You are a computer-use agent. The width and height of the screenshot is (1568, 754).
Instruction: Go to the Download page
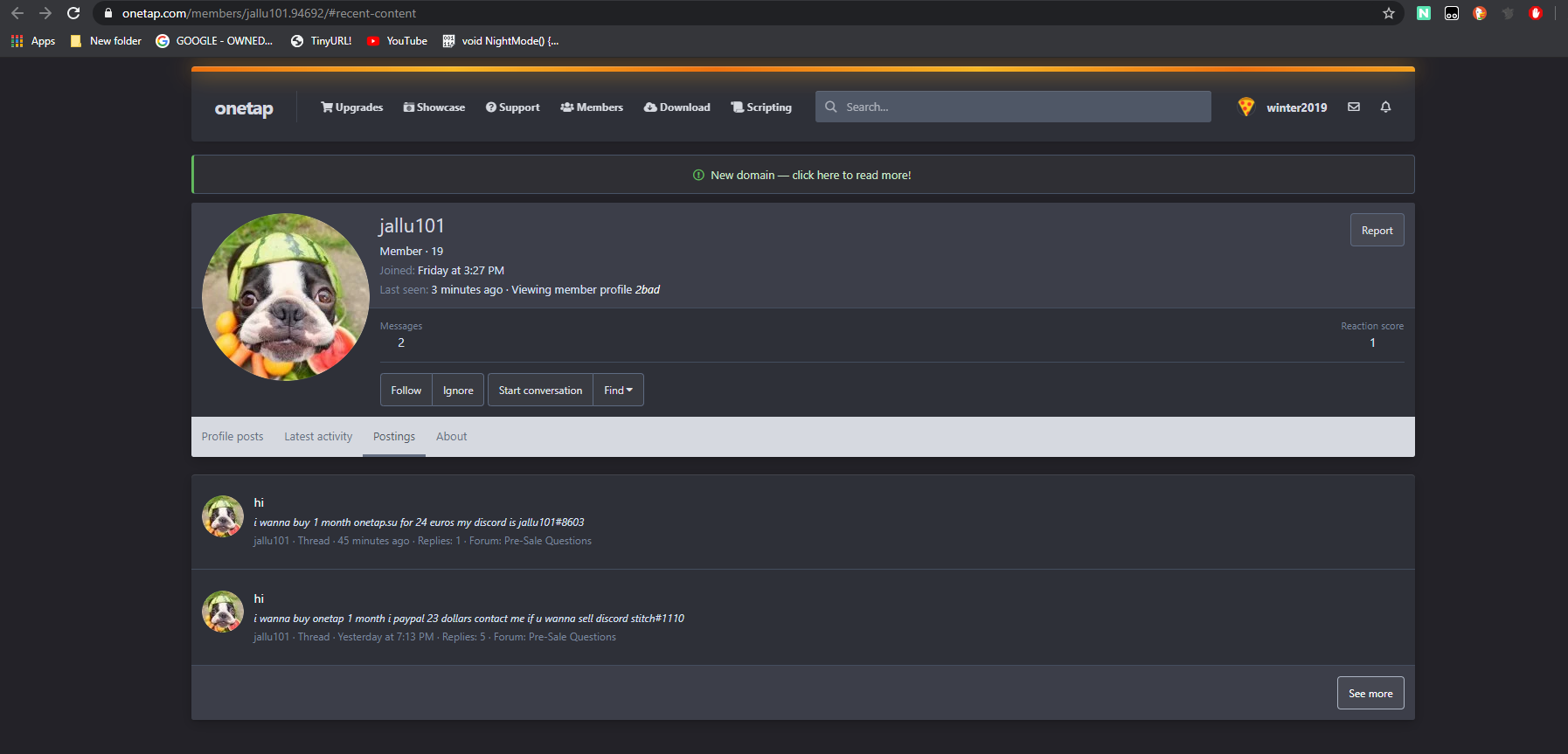677,107
